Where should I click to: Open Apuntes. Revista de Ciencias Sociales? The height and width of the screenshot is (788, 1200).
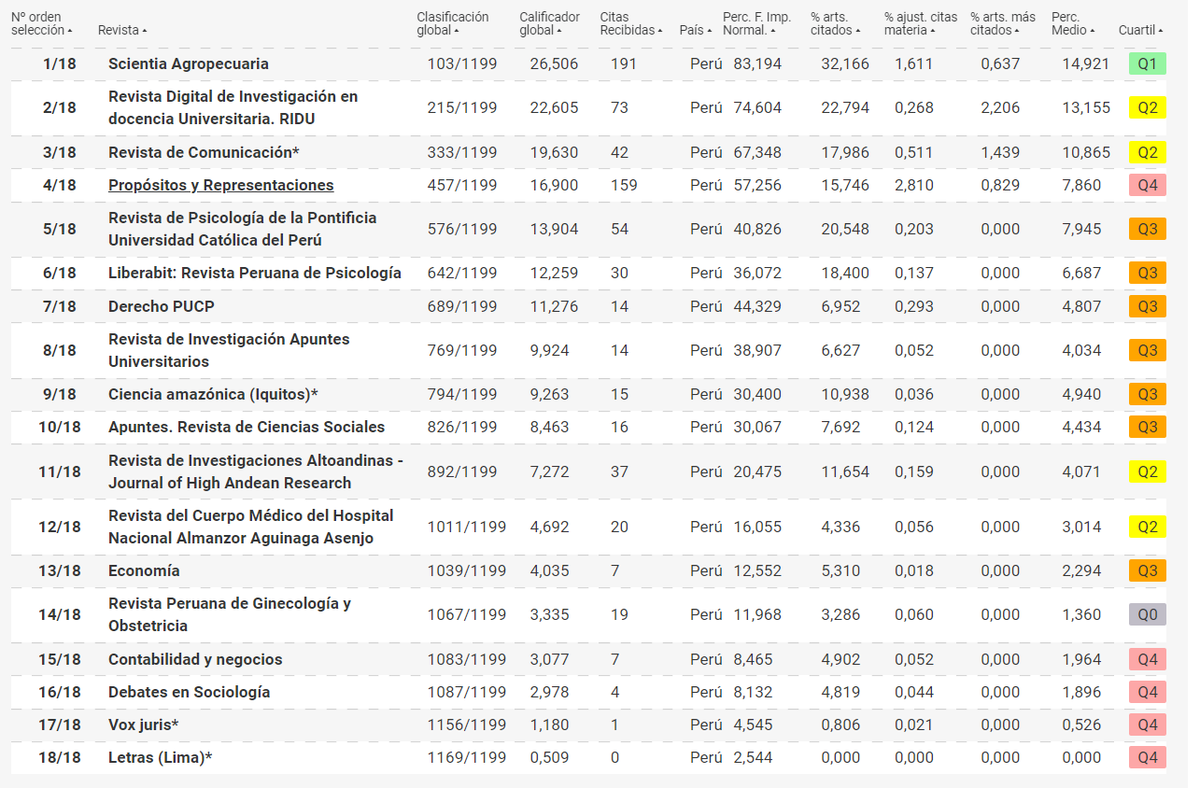click(246, 427)
